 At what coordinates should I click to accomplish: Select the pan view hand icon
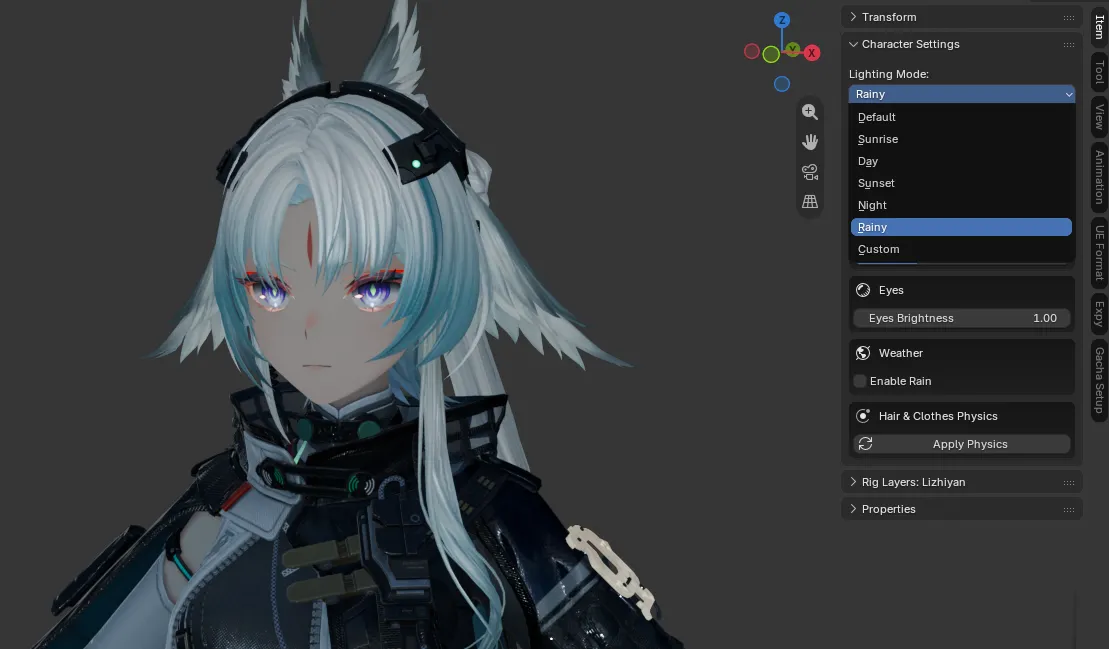click(810, 142)
